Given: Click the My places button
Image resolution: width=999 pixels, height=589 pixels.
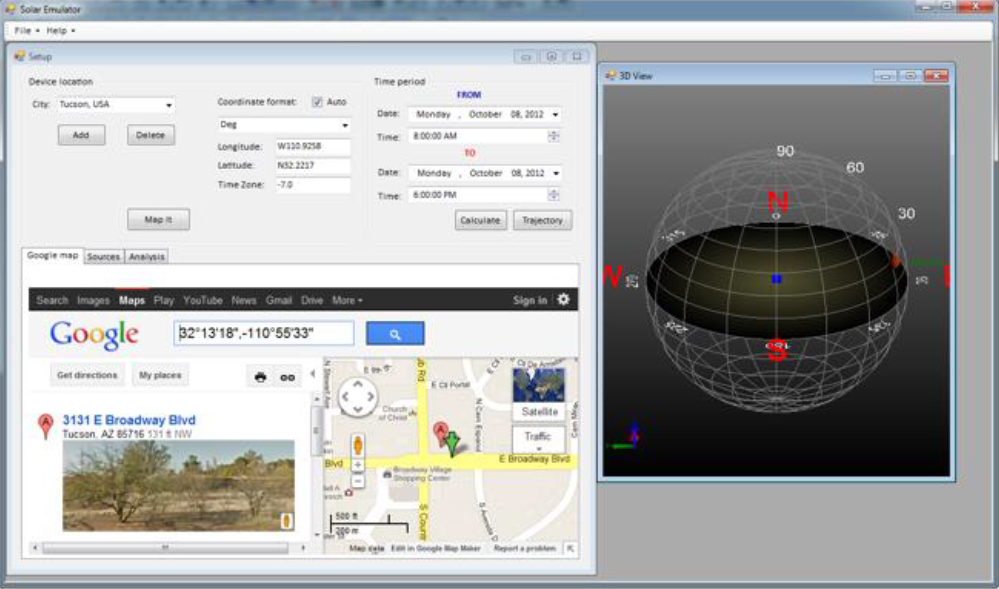Looking at the screenshot, I should pos(160,375).
